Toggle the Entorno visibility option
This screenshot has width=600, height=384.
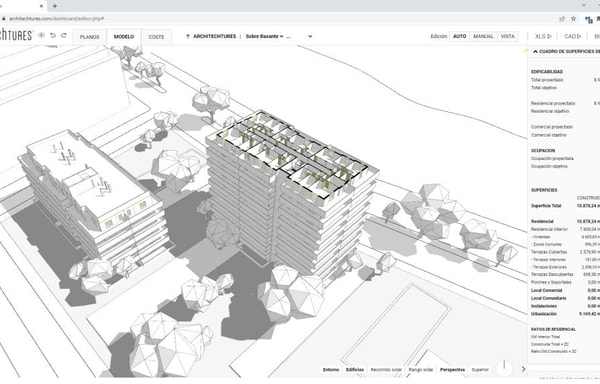331,369
